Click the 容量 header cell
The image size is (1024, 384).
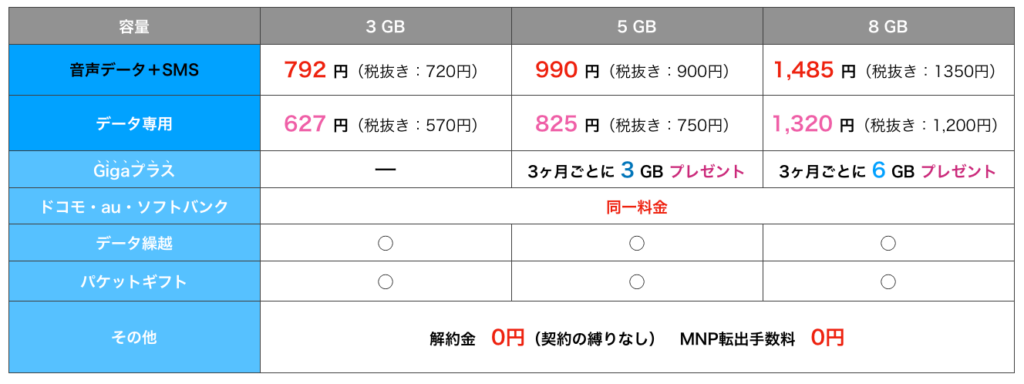tap(135, 26)
